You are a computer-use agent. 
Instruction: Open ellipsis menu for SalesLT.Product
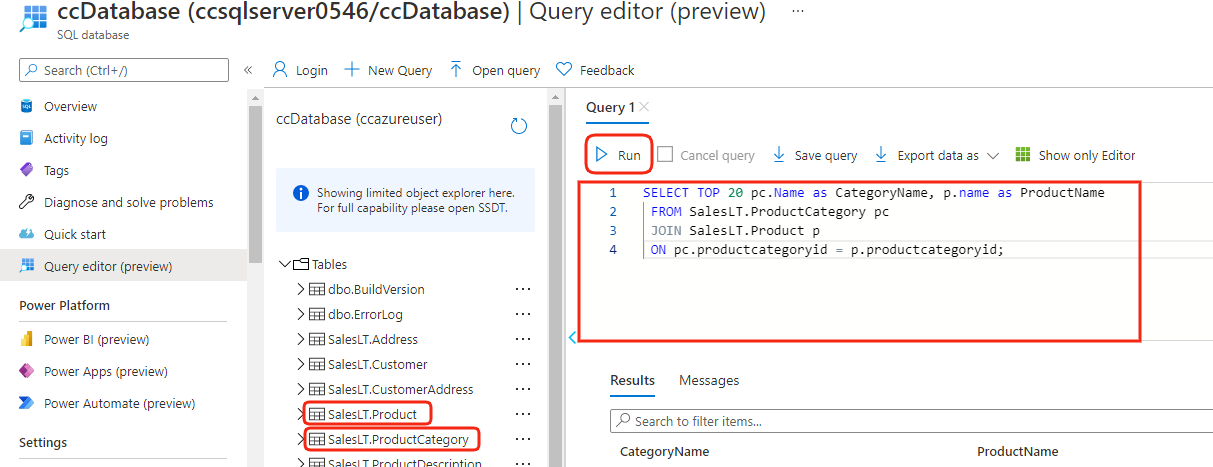pos(522,414)
